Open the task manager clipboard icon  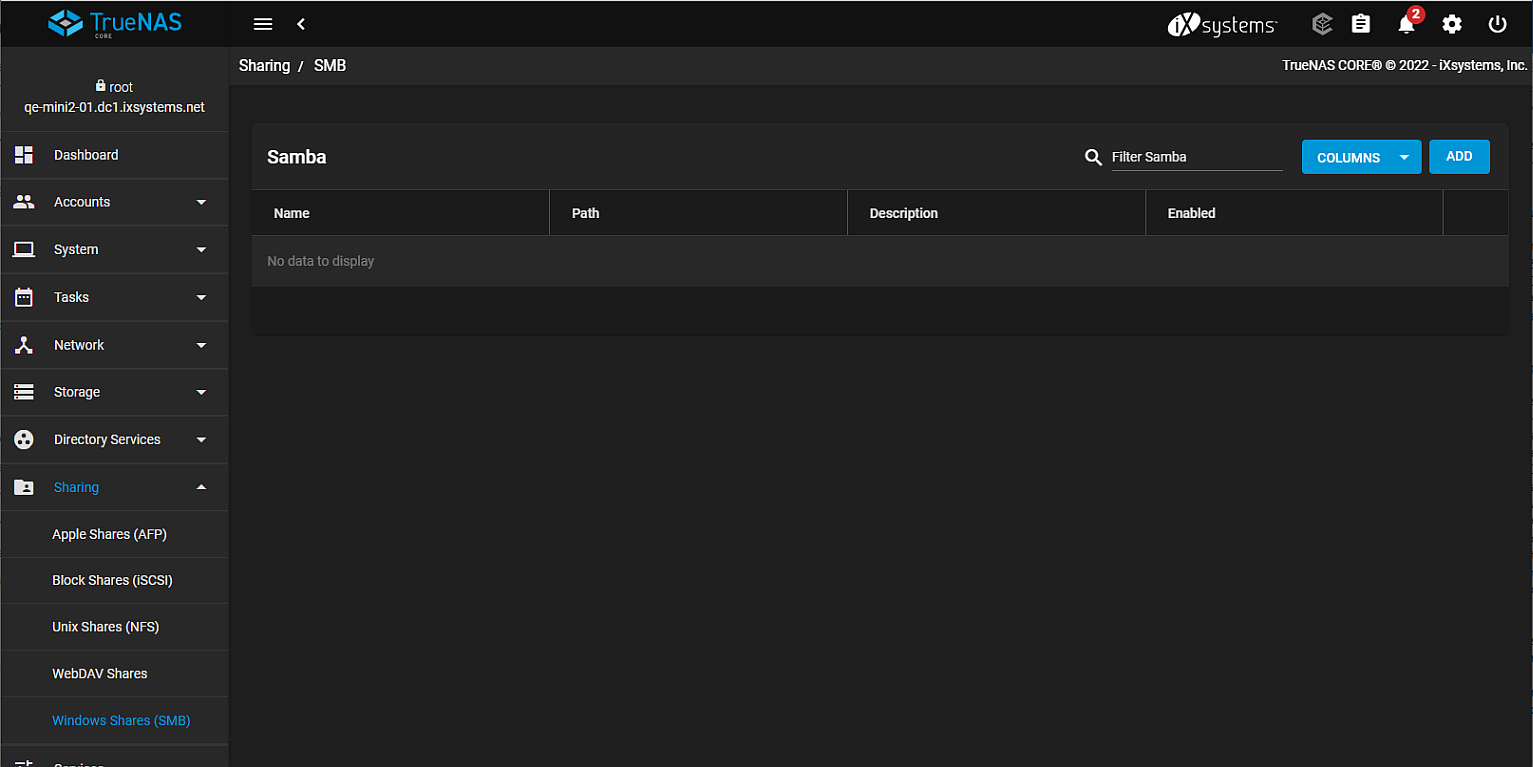1360,24
